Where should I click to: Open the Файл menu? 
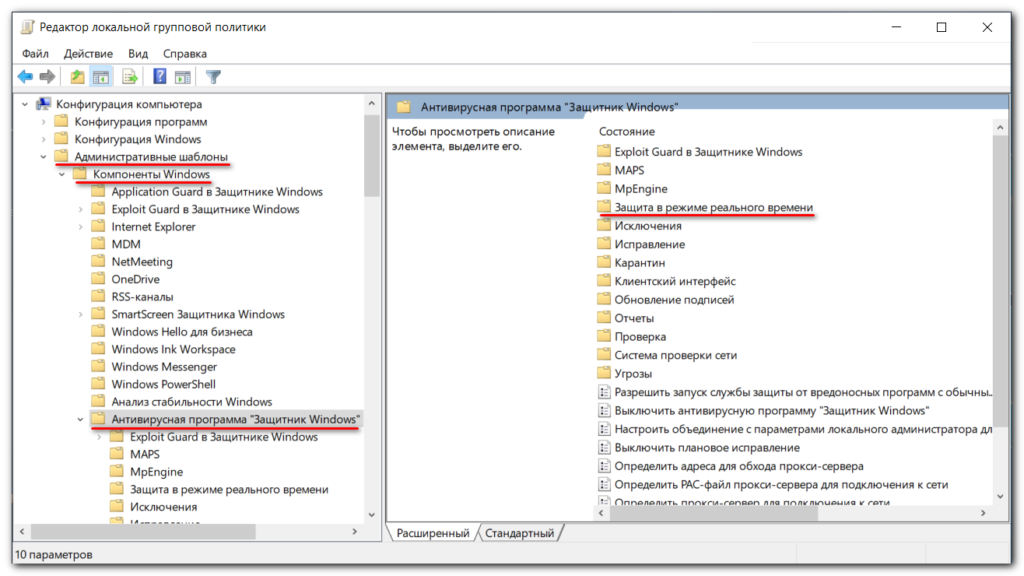(x=35, y=54)
